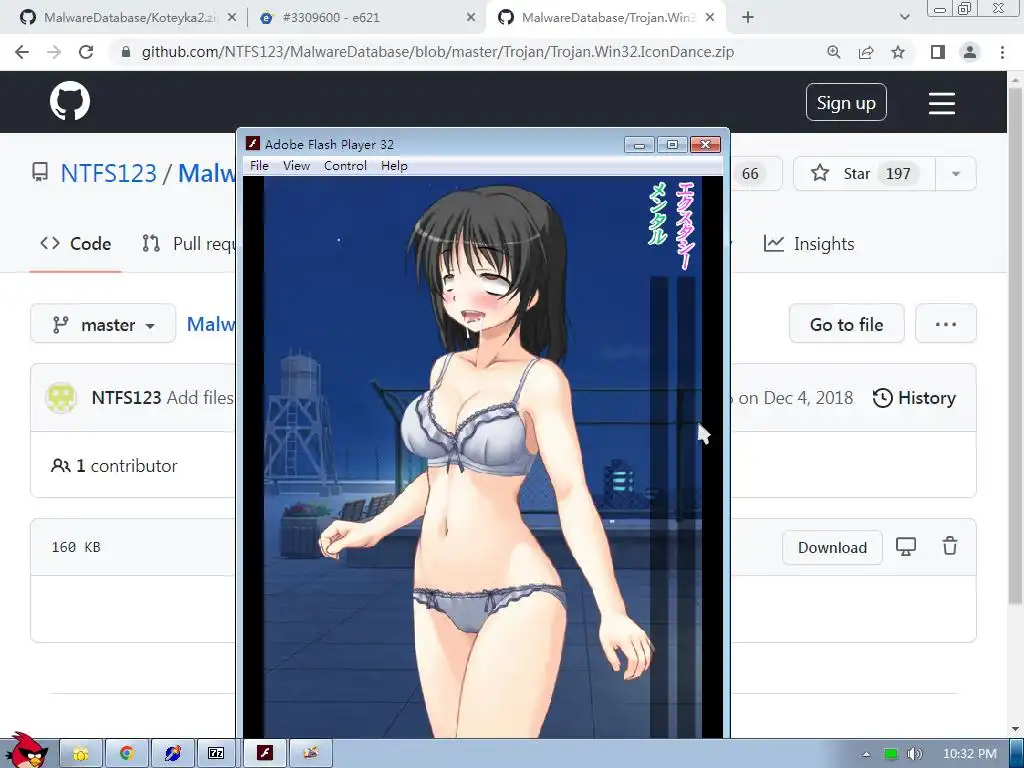Click the Angry Birds start button

coord(25,750)
